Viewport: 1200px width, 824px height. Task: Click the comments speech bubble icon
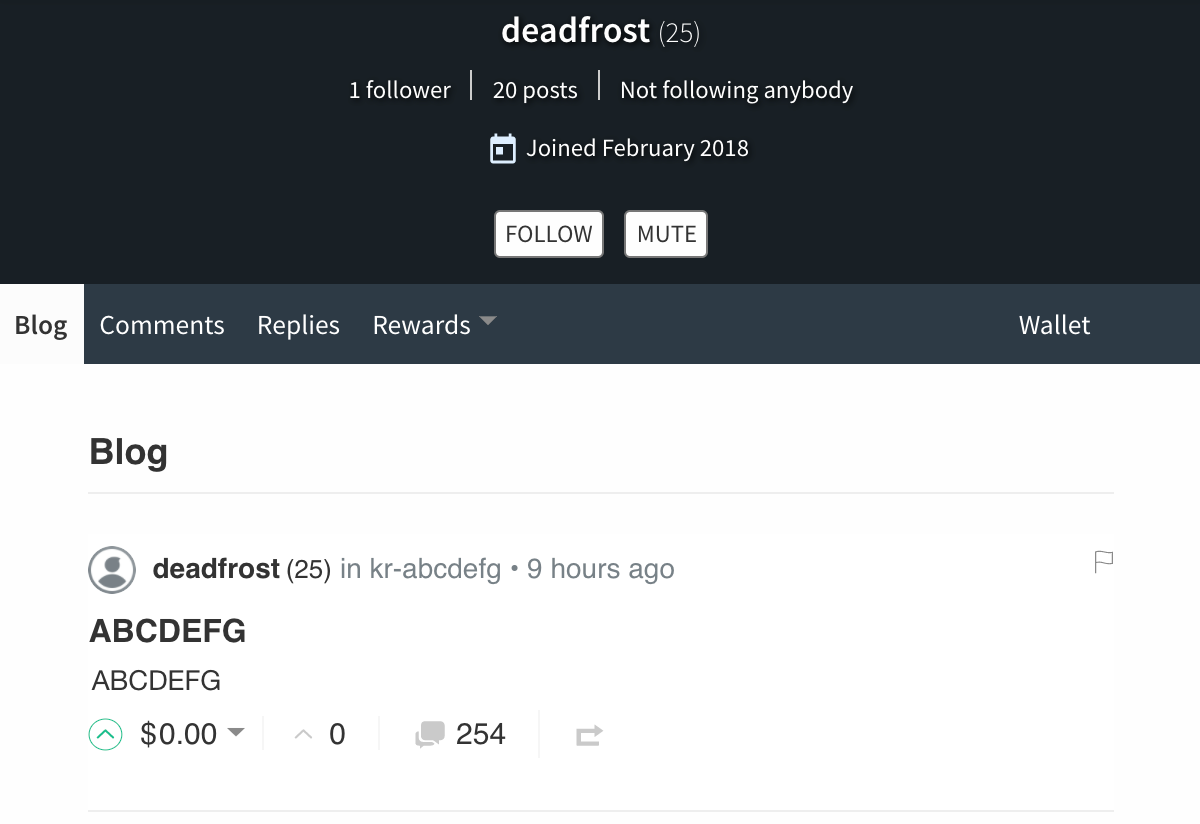[430, 735]
